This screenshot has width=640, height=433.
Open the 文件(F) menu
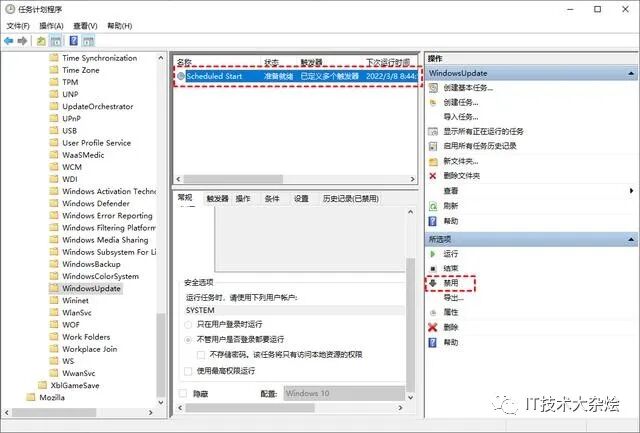tap(18, 26)
